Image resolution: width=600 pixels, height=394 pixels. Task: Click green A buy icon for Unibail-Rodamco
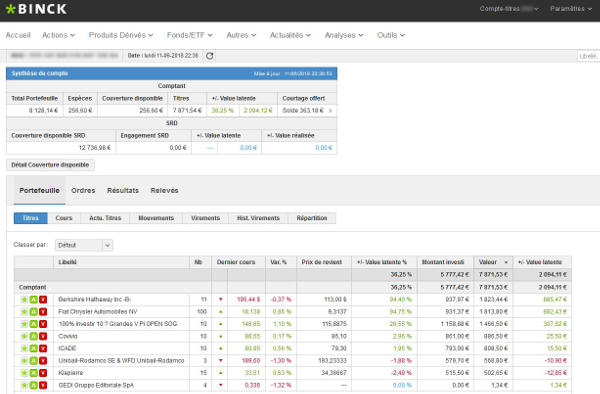point(34,361)
